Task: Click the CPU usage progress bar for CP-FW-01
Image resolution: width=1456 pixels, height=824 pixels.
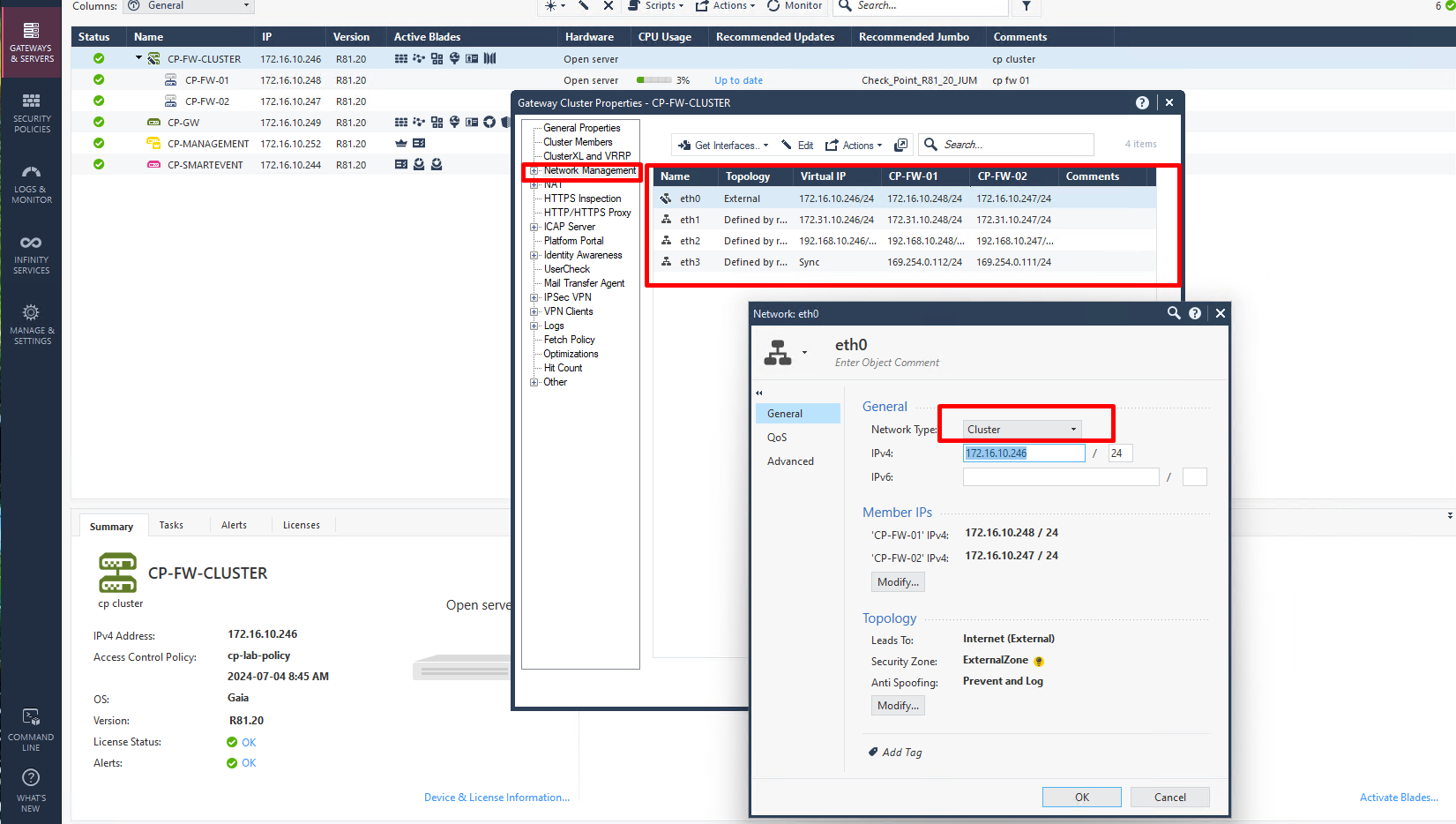Action: tap(656, 79)
